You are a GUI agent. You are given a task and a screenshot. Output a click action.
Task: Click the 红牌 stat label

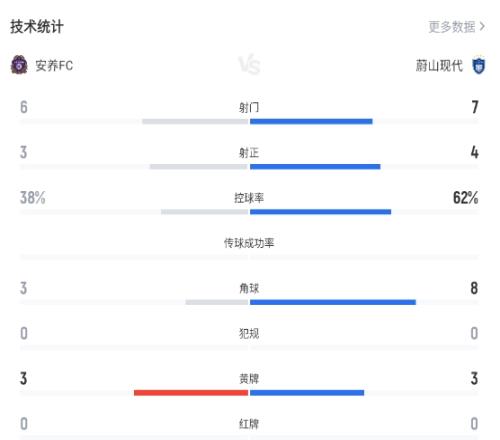[x=249, y=424]
